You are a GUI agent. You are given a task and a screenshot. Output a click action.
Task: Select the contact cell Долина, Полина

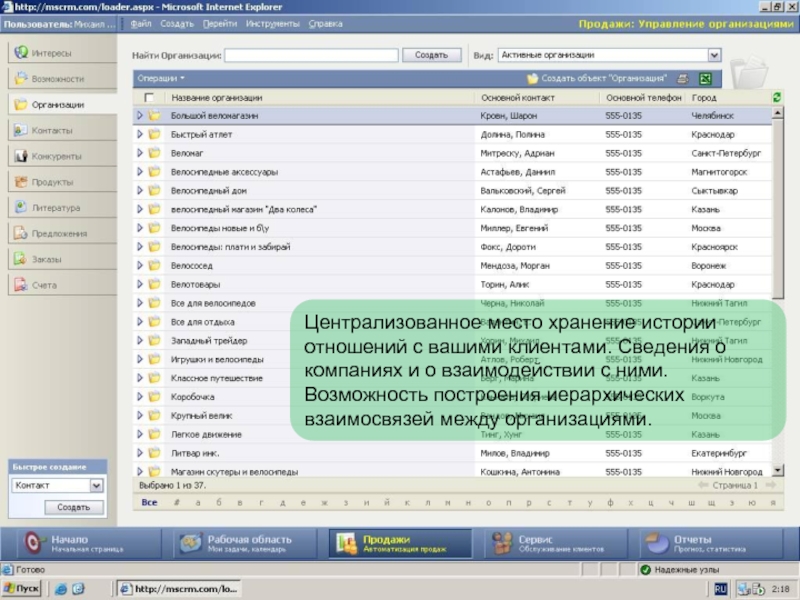(x=513, y=135)
